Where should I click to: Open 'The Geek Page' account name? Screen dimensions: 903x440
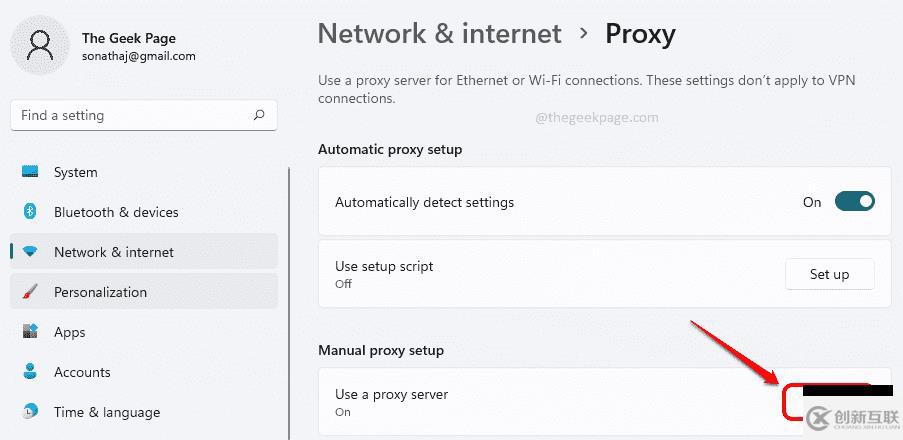[130, 38]
